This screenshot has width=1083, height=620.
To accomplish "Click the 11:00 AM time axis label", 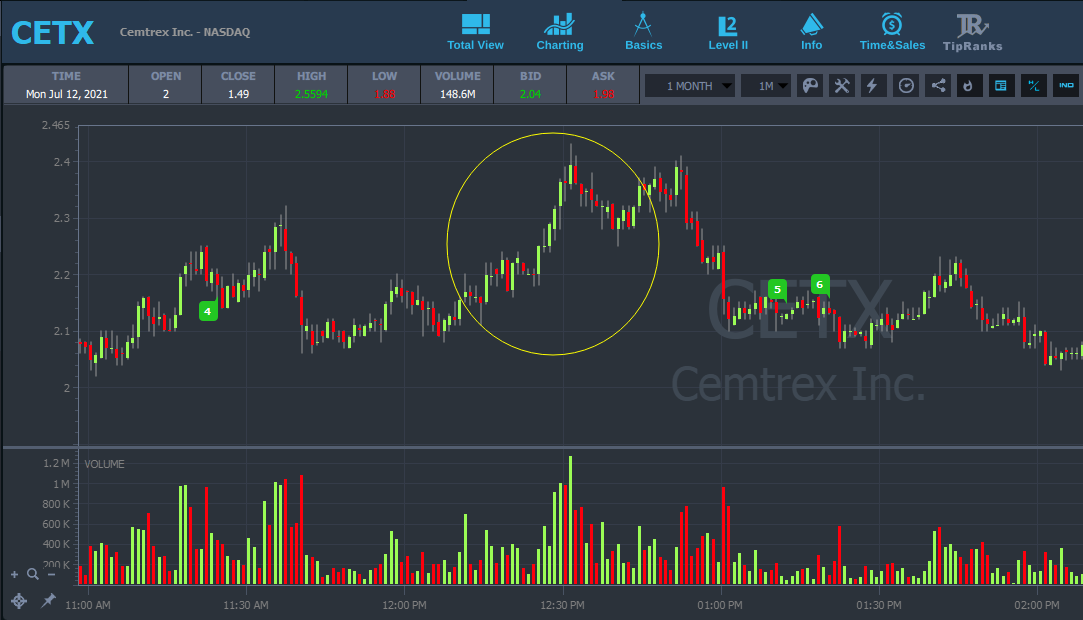I will [x=88, y=605].
